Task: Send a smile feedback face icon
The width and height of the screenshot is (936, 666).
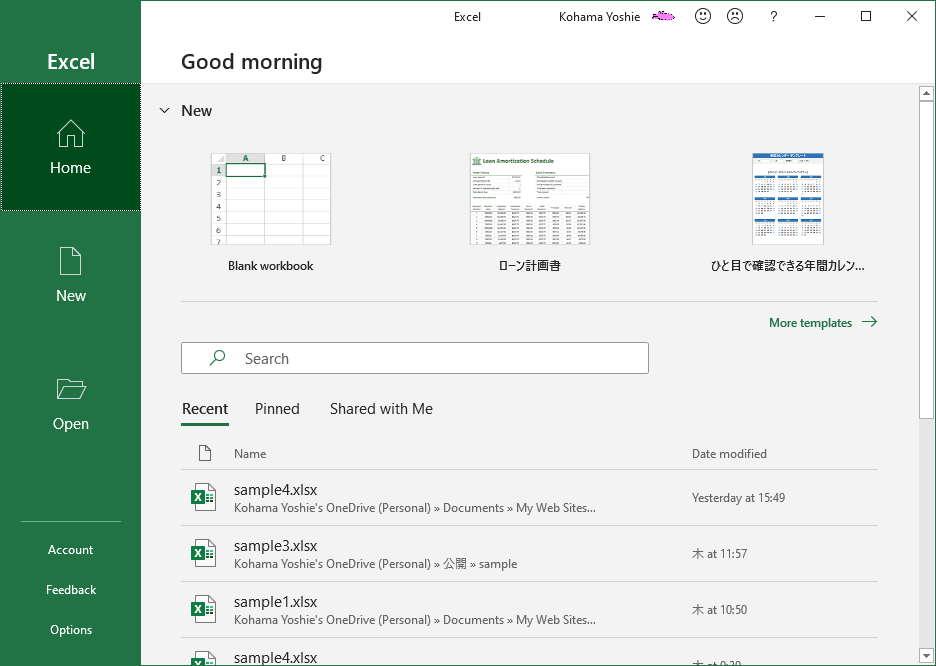Action: (x=703, y=16)
